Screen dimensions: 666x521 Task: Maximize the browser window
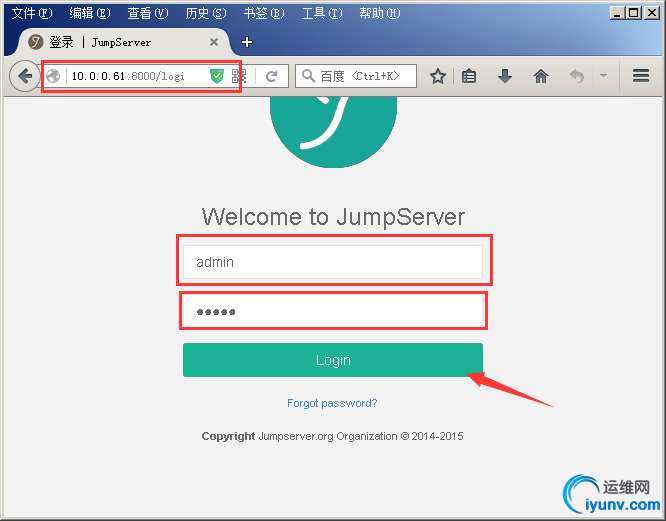click(x=633, y=13)
